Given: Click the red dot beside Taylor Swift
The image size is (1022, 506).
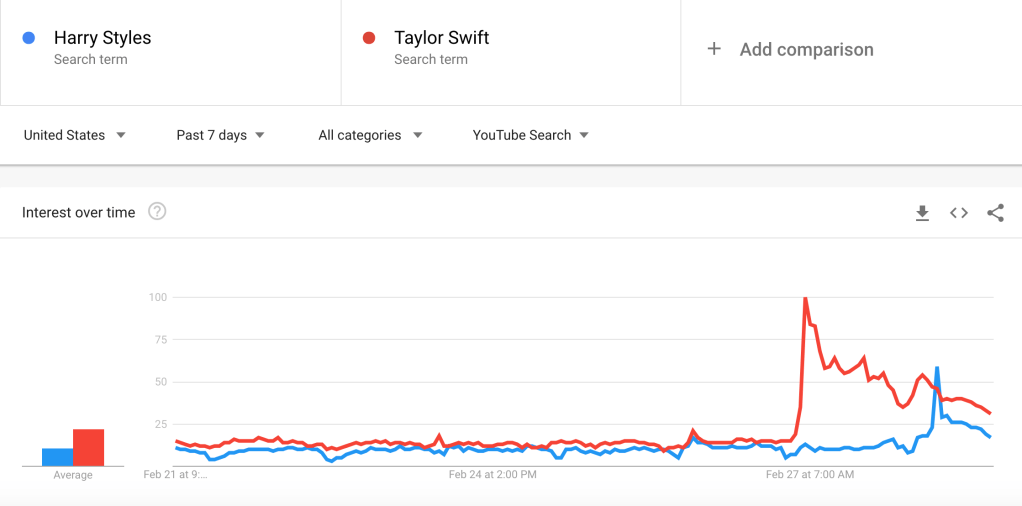Looking at the screenshot, I should click(369, 38).
